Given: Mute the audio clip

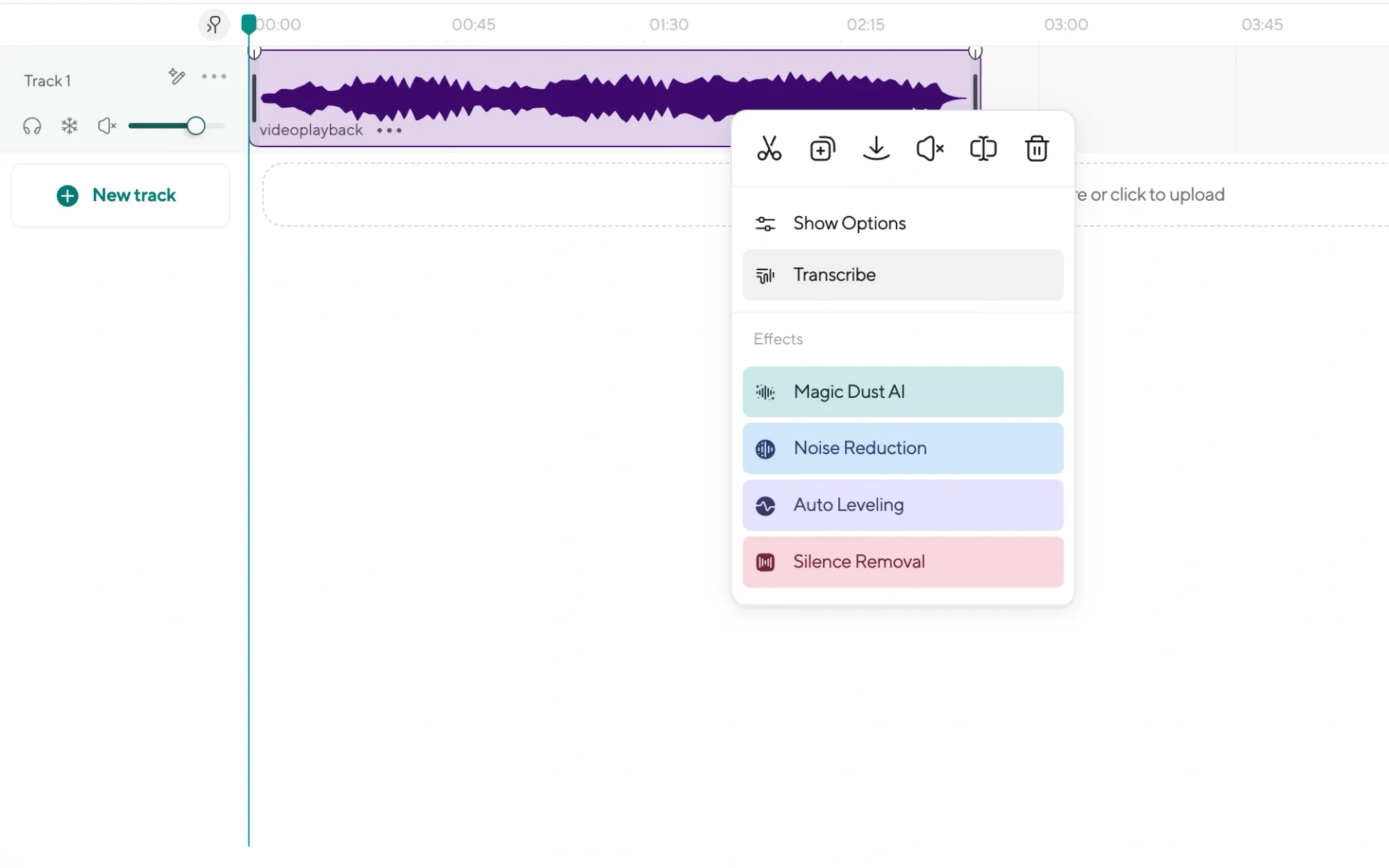Looking at the screenshot, I should pyautogui.click(x=930, y=148).
